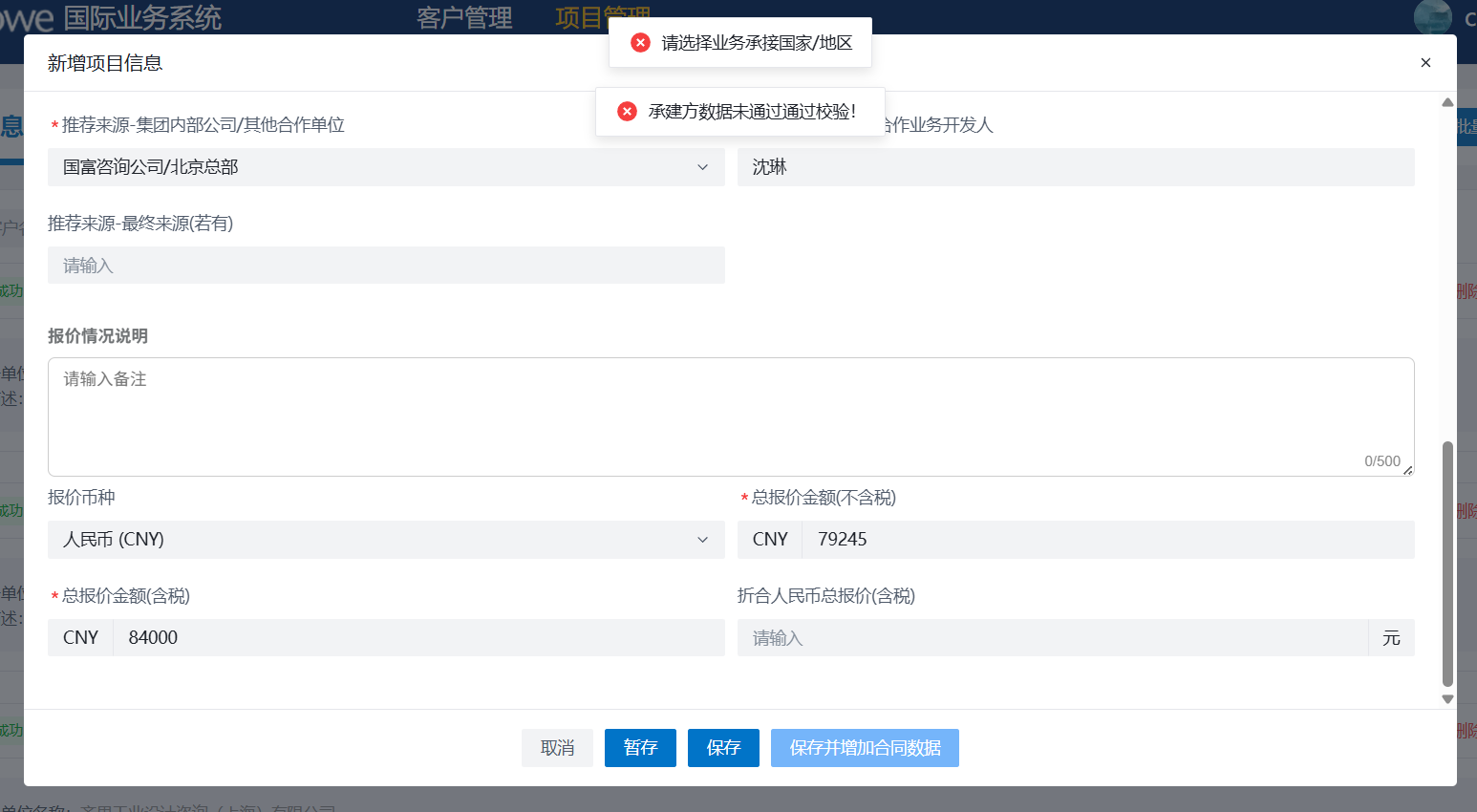Click the 保存 button
Image resolution: width=1477 pixels, height=812 pixels.
(x=723, y=748)
